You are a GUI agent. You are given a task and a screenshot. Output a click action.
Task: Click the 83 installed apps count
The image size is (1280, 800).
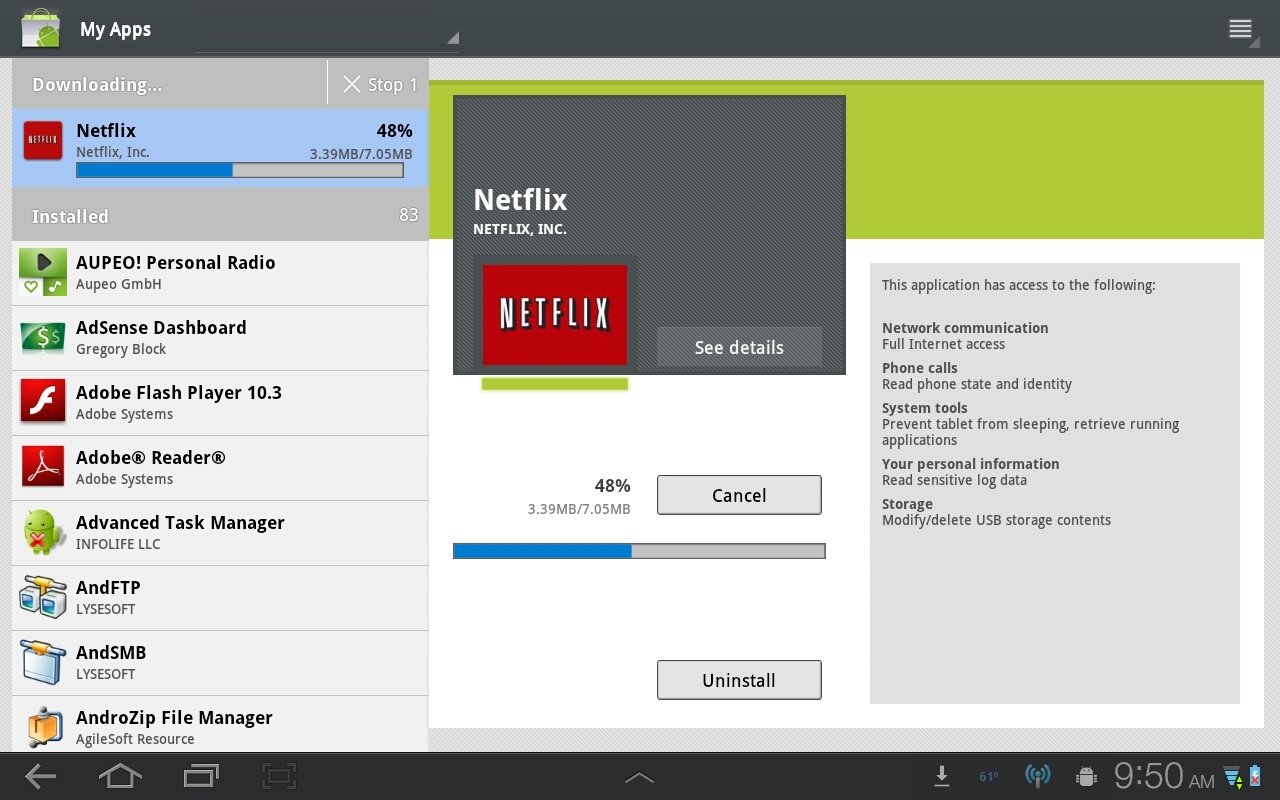click(408, 214)
